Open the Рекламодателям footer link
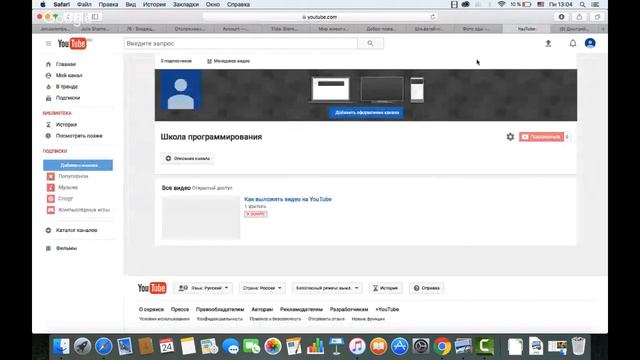The image size is (640, 360). [x=301, y=309]
